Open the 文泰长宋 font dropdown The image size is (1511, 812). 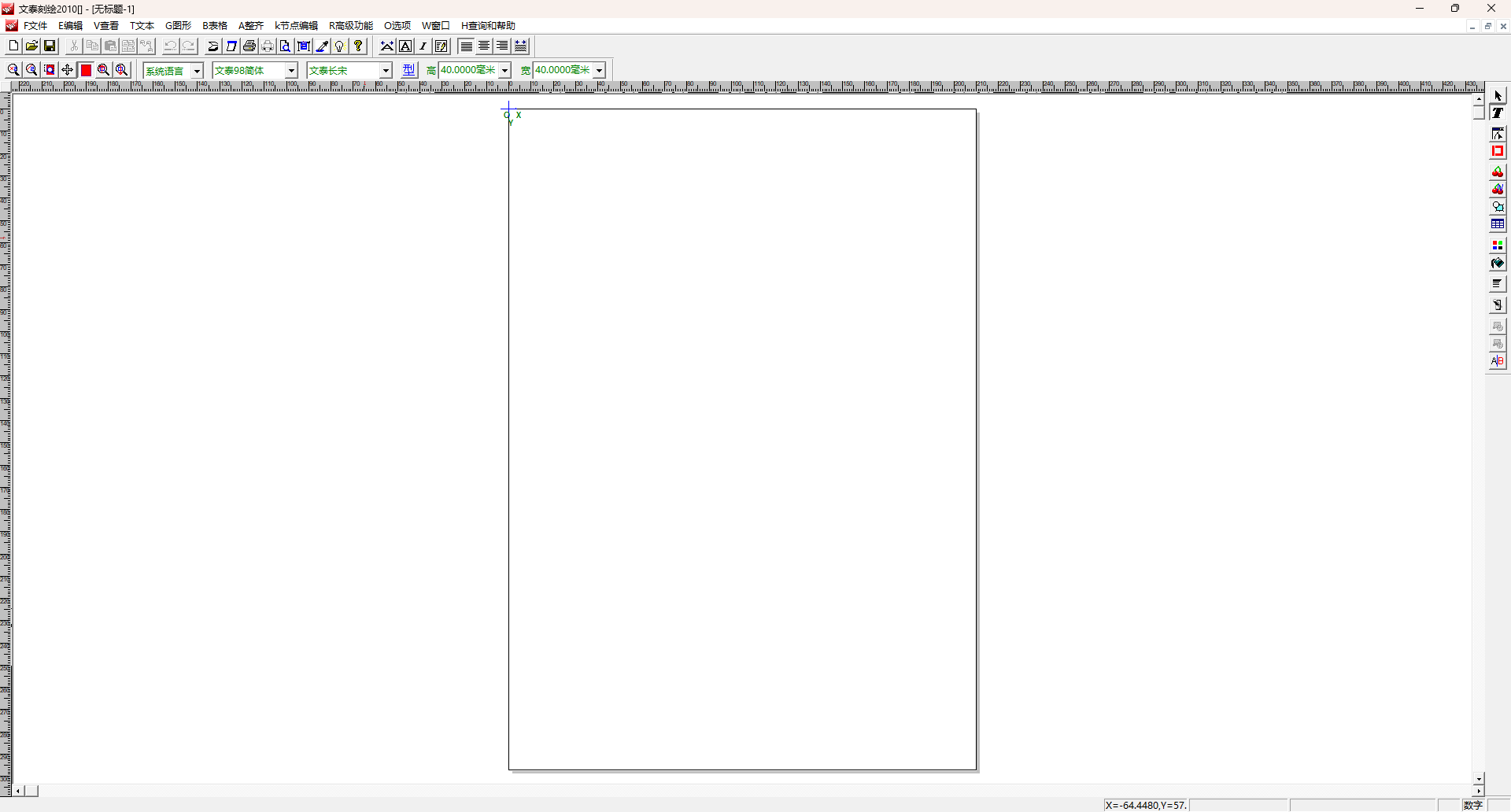click(x=386, y=71)
